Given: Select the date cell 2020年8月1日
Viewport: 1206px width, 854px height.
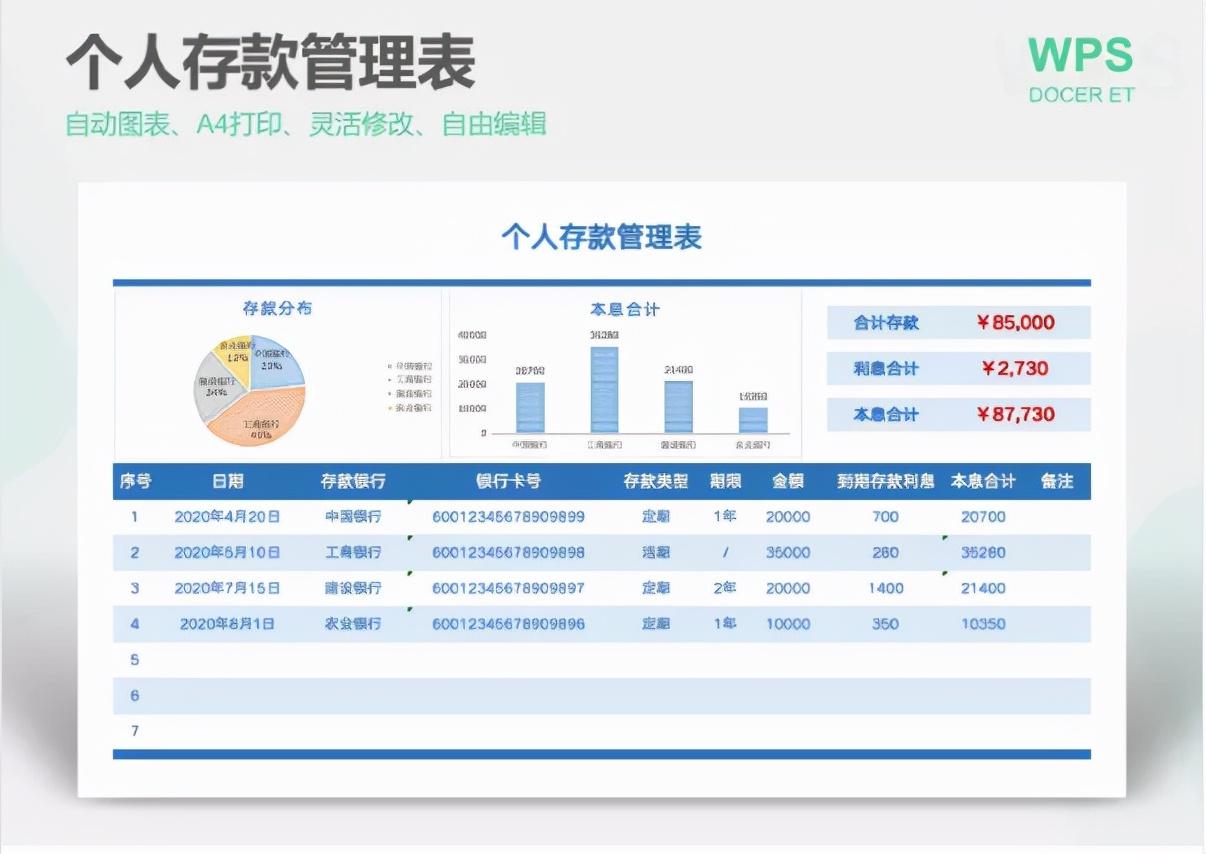Looking at the screenshot, I should point(227,624).
